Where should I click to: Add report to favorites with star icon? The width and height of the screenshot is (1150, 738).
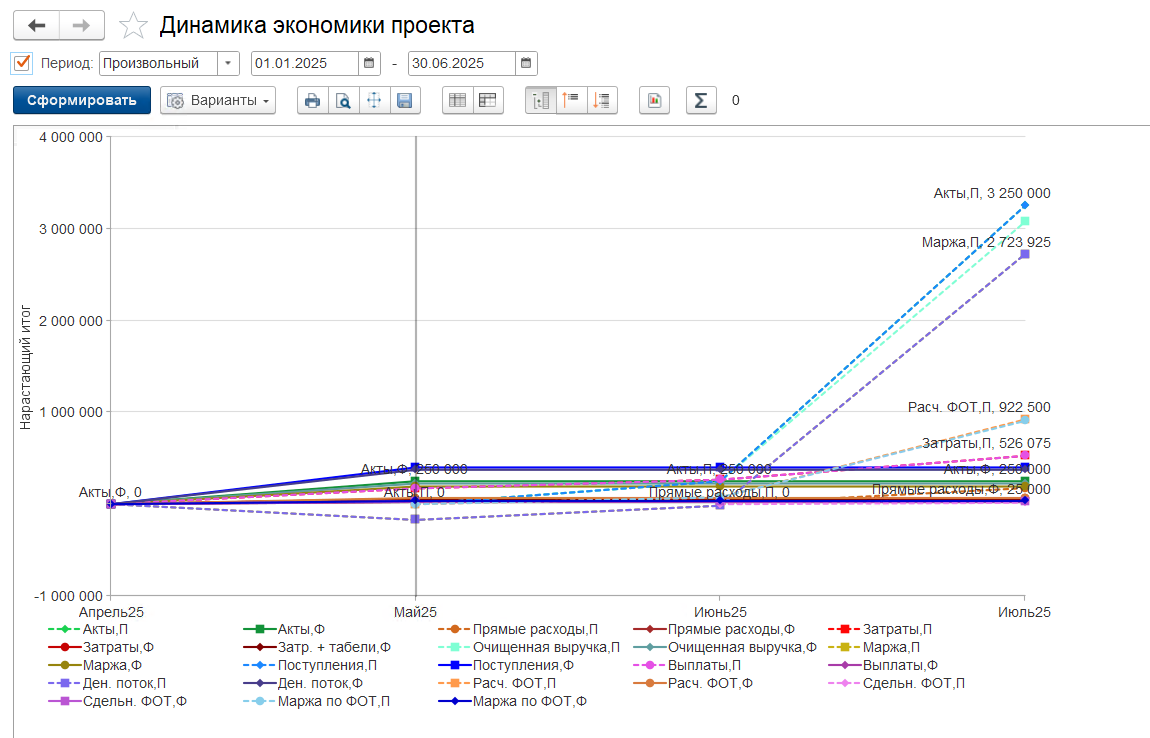click(133, 26)
